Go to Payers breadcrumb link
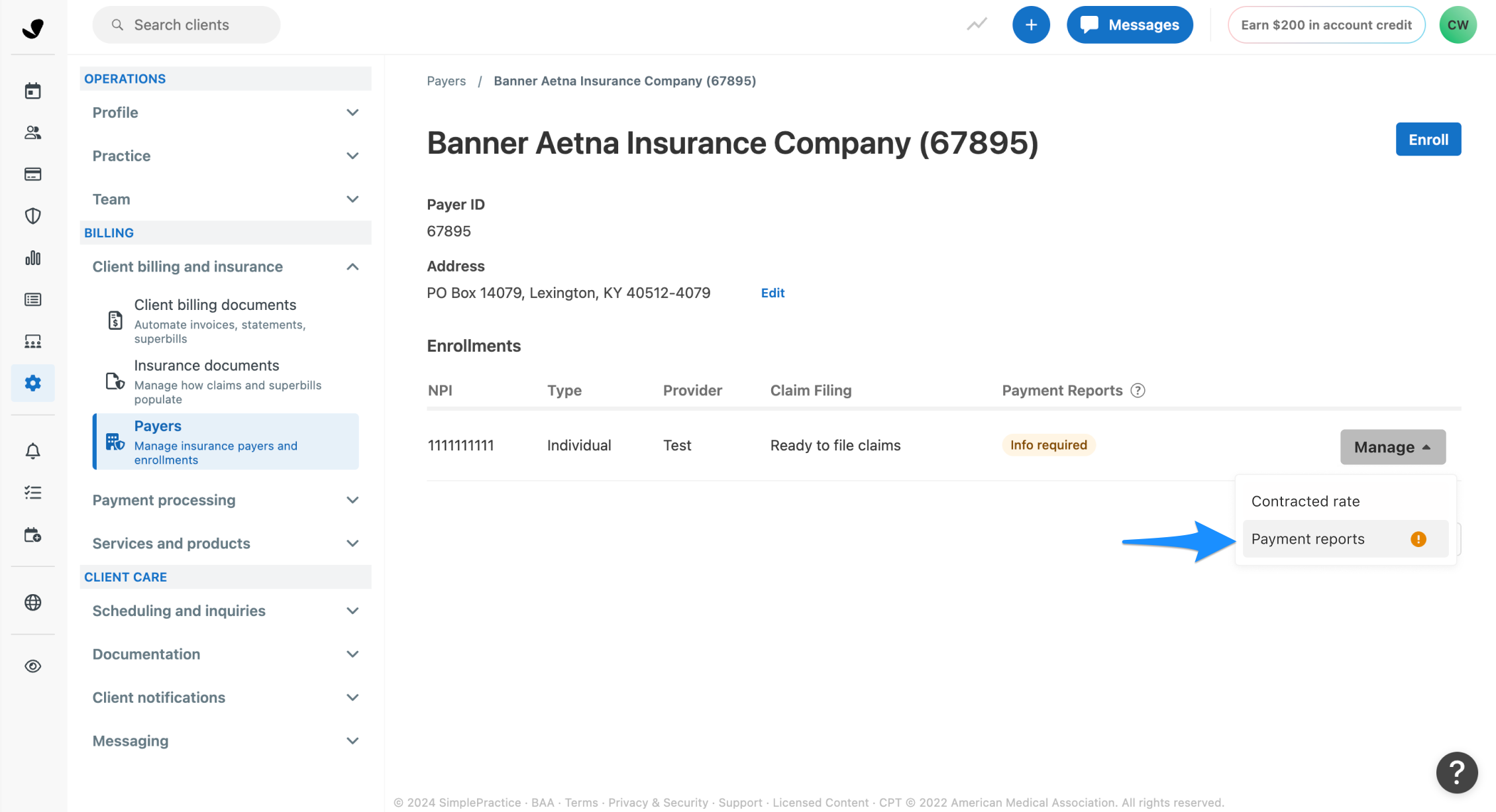 point(446,81)
